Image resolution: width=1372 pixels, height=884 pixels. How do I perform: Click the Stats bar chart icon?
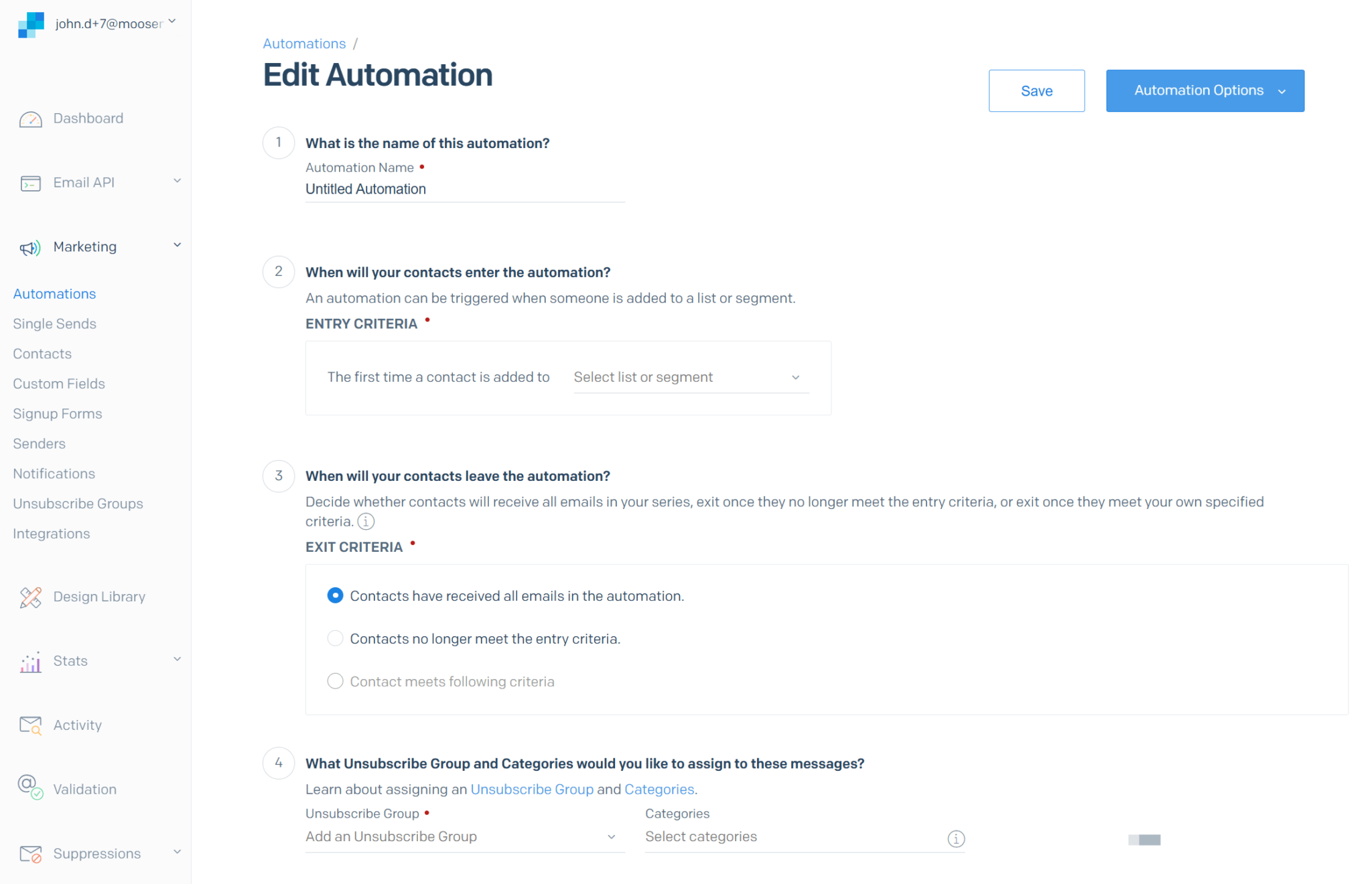point(31,662)
